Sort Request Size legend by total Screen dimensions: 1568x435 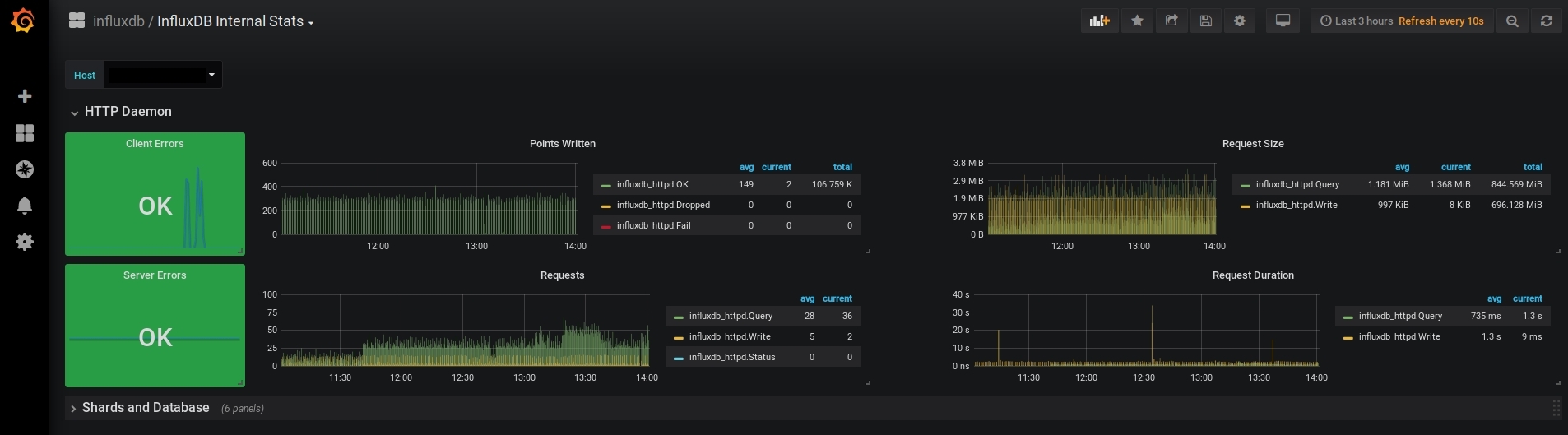[1533, 167]
